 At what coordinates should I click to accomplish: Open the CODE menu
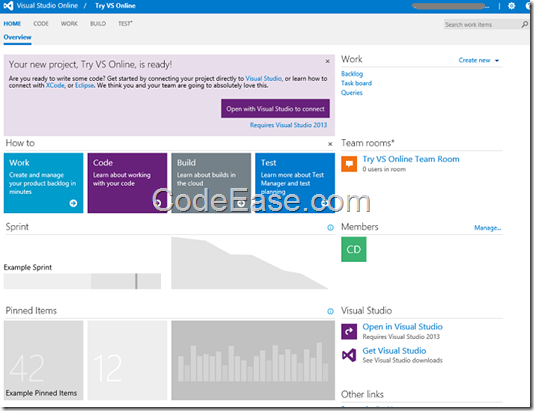point(41,23)
